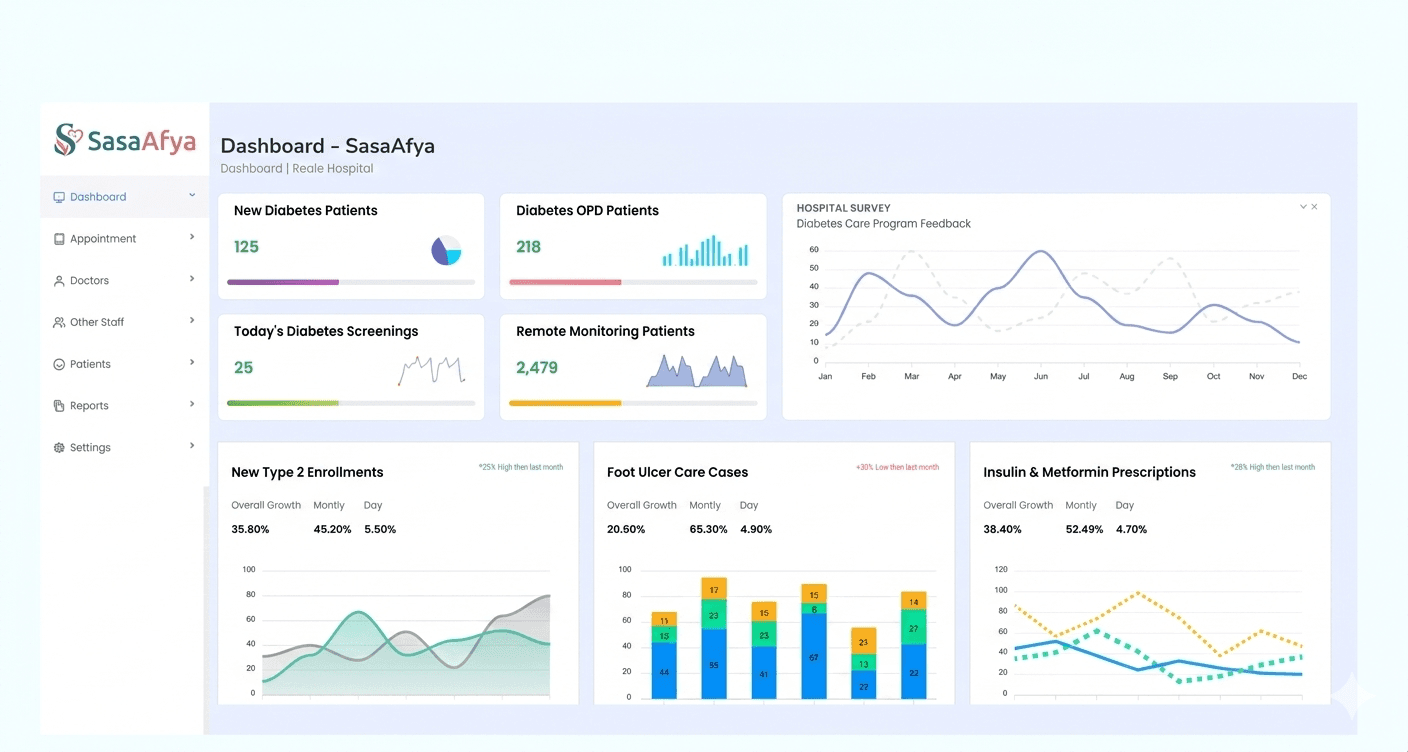Collapse the Dashboard menu chevron

point(192,195)
